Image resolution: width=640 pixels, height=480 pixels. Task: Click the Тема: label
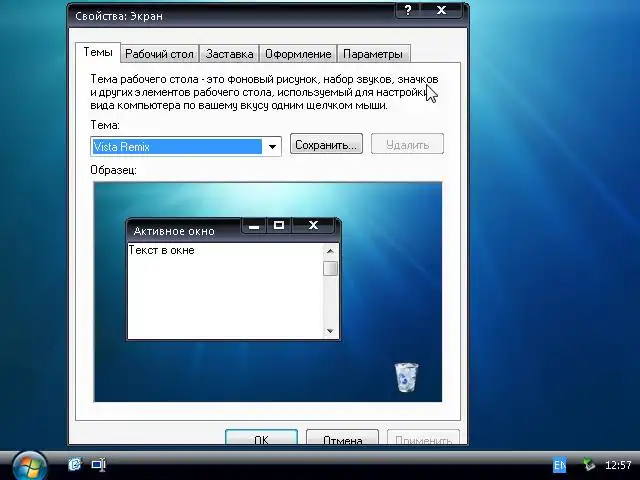tap(105, 125)
